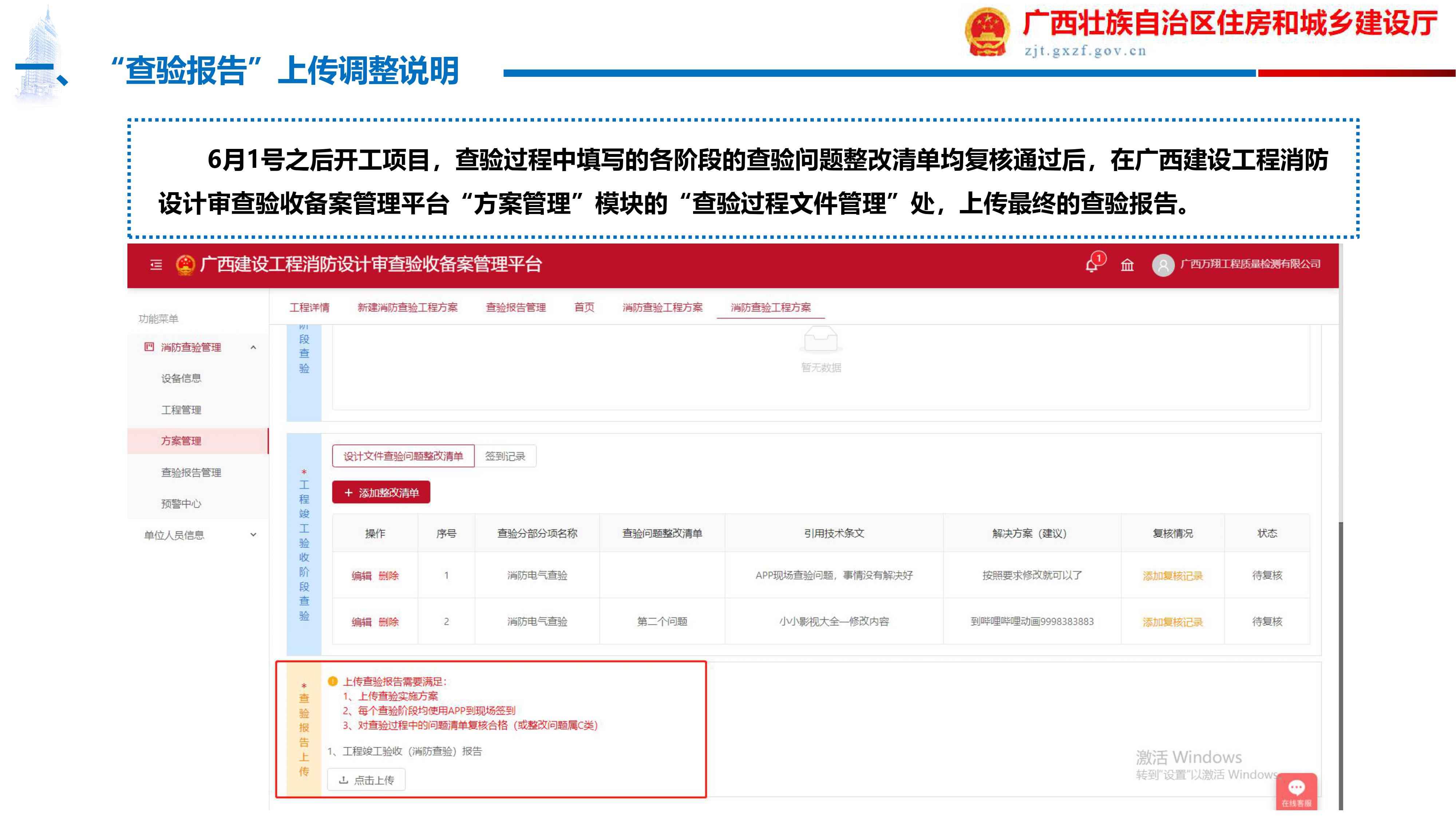The width and height of the screenshot is (1456, 819).
Task: Select 设计文件查验问题整改清单 tab
Action: click(403, 456)
